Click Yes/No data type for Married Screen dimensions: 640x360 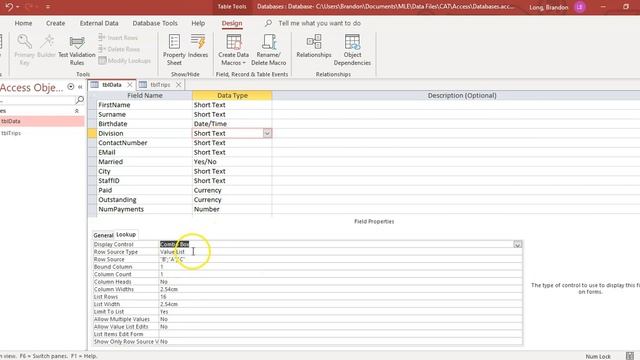pyautogui.click(x=232, y=162)
